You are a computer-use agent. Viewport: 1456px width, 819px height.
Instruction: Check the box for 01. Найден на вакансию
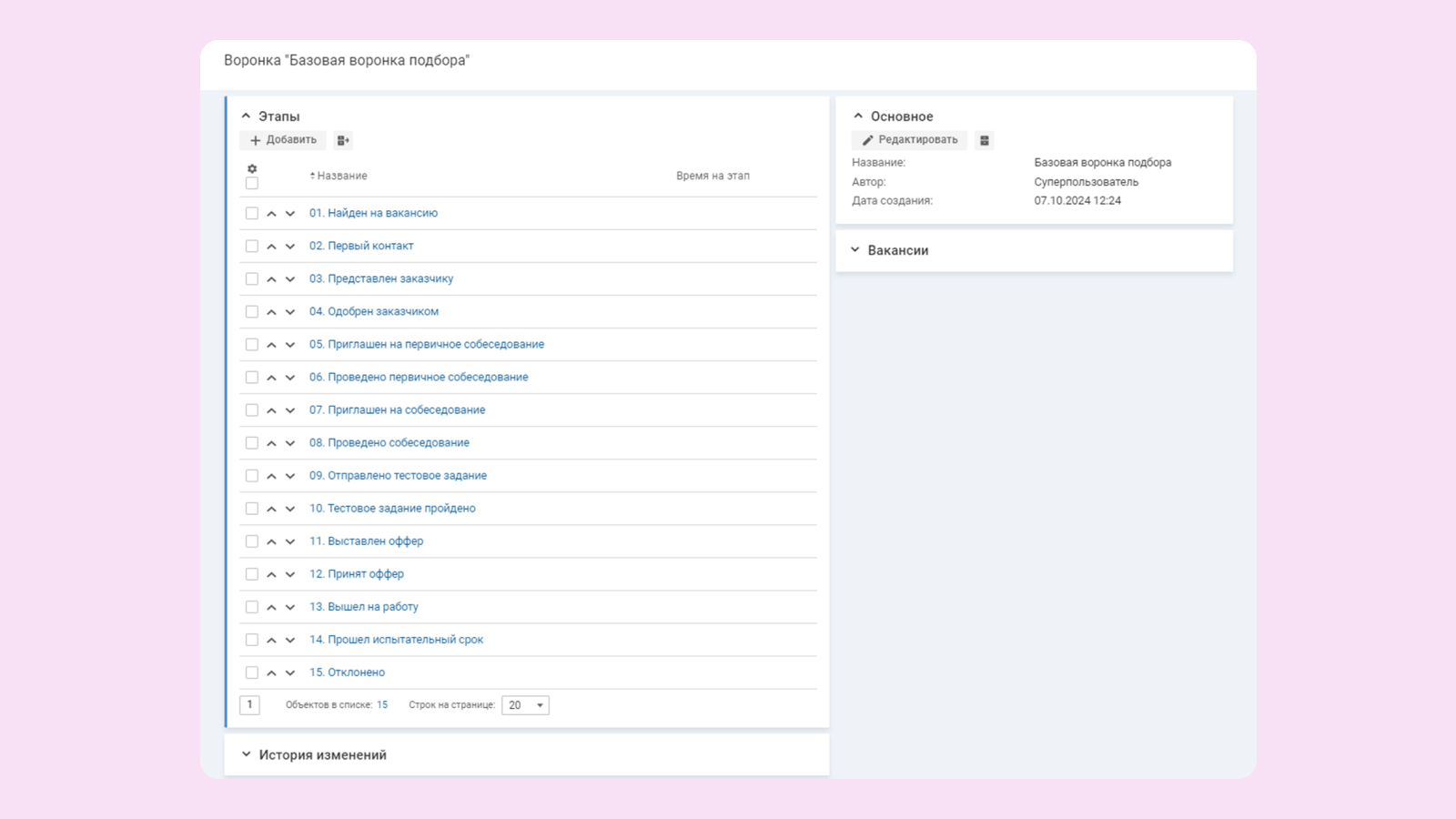tap(252, 213)
